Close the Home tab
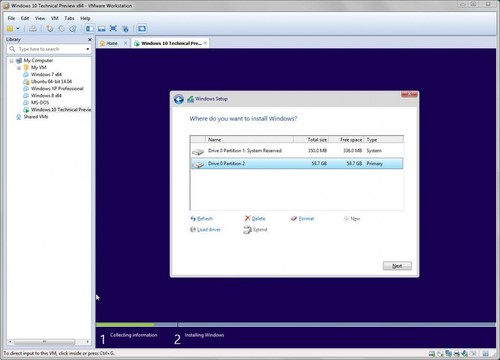The image size is (500, 360). [x=126, y=43]
